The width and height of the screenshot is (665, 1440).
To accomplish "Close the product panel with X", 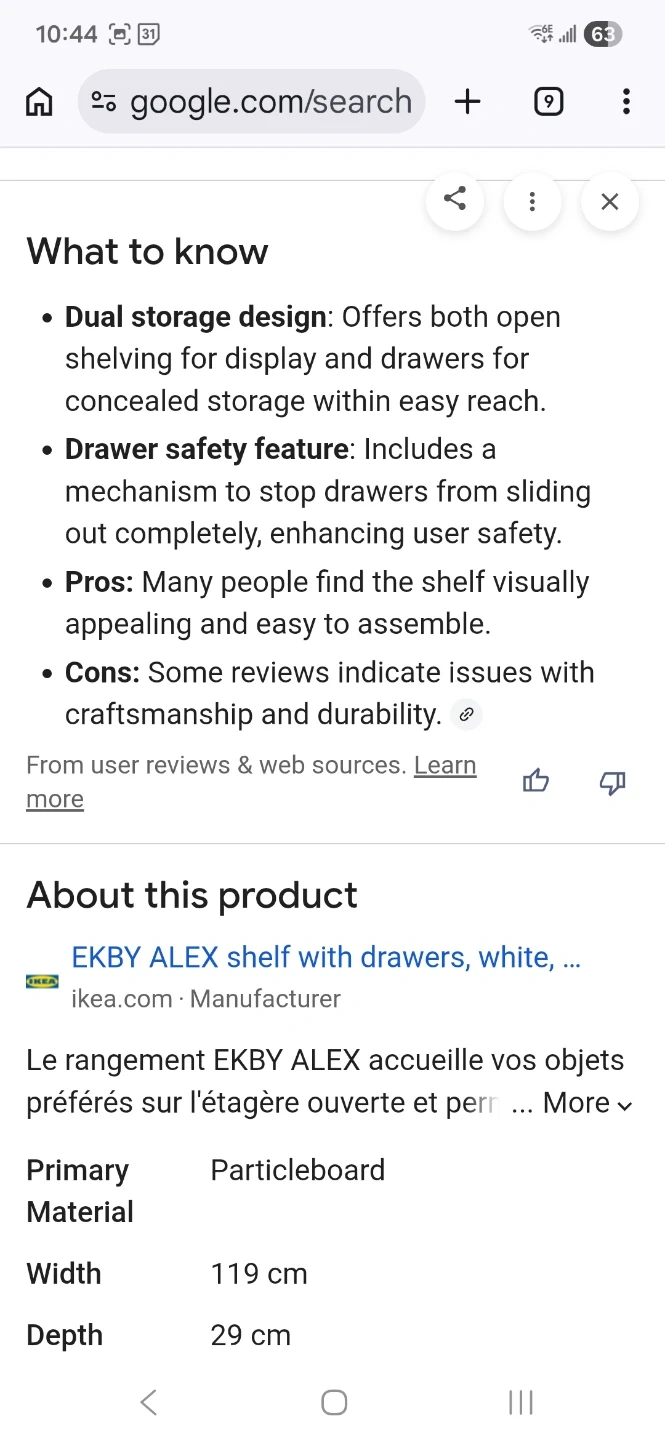I will coord(609,202).
